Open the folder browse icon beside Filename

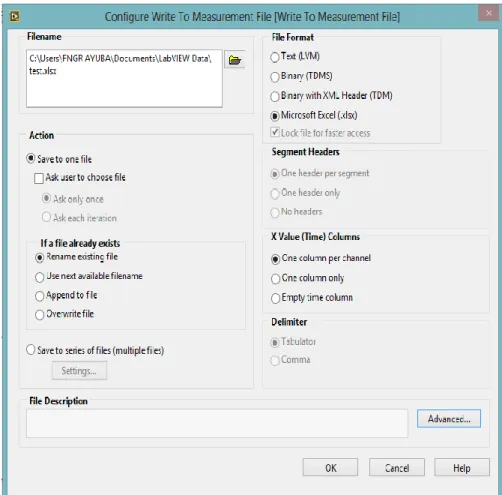[x=235, y=60]
